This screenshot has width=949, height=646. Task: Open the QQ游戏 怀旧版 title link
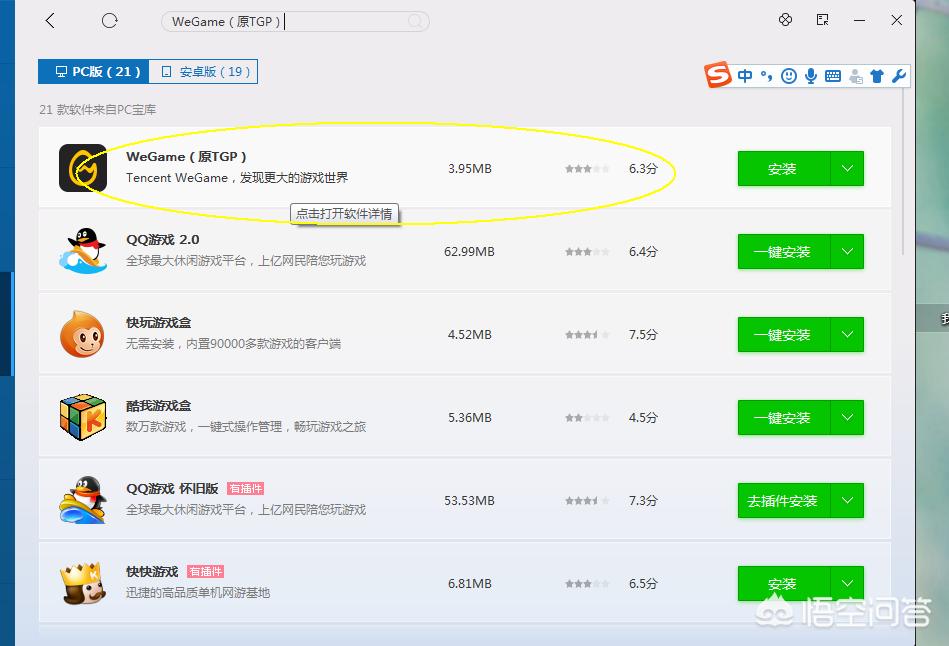[172, 488]
